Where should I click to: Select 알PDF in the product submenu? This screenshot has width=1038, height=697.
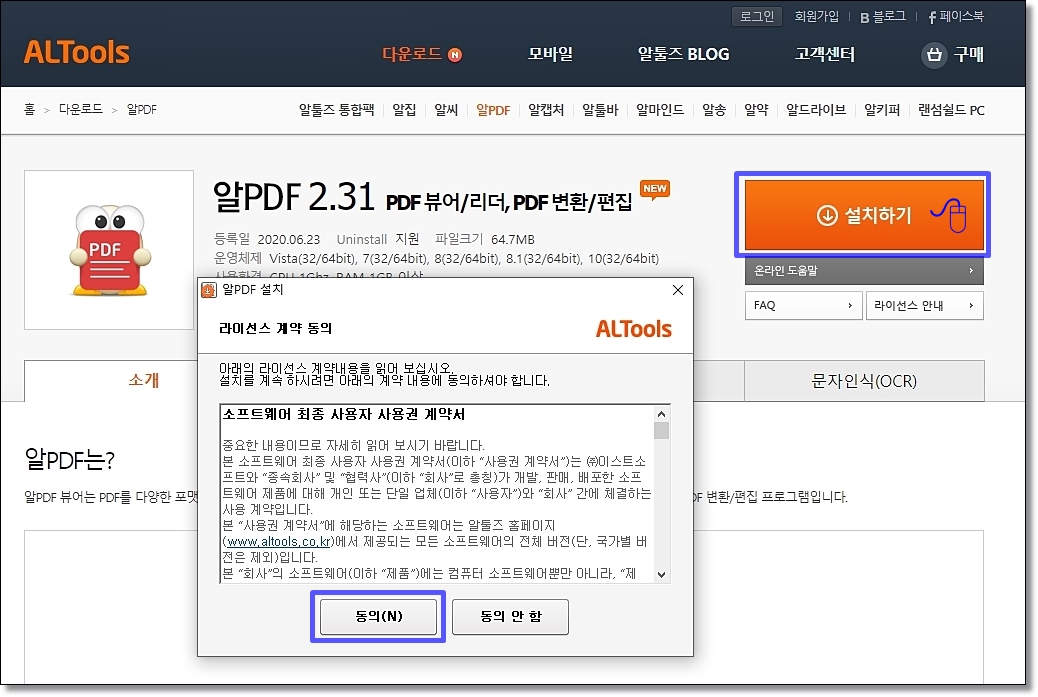[493, 110]
